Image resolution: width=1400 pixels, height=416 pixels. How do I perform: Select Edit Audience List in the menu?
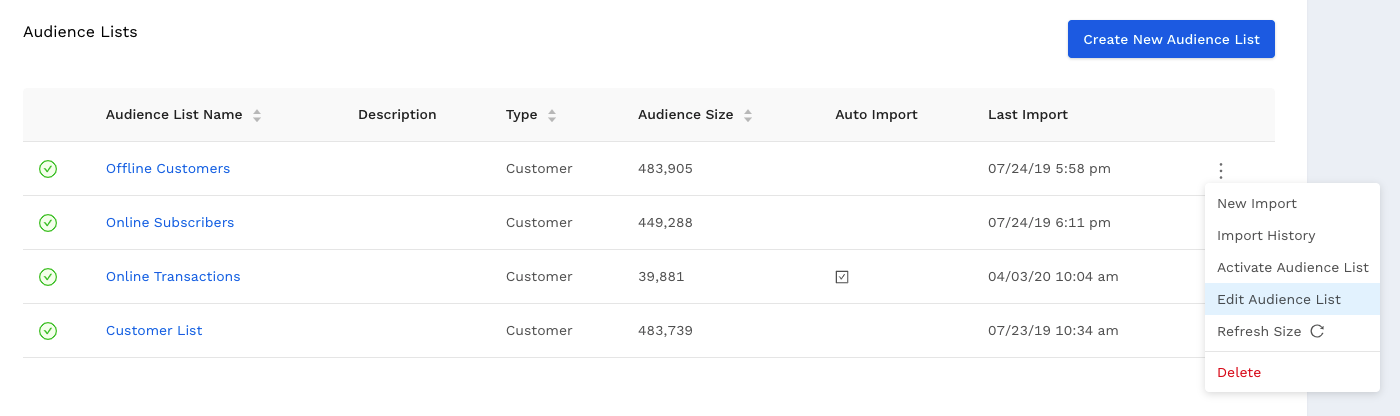click(1279, 300)
